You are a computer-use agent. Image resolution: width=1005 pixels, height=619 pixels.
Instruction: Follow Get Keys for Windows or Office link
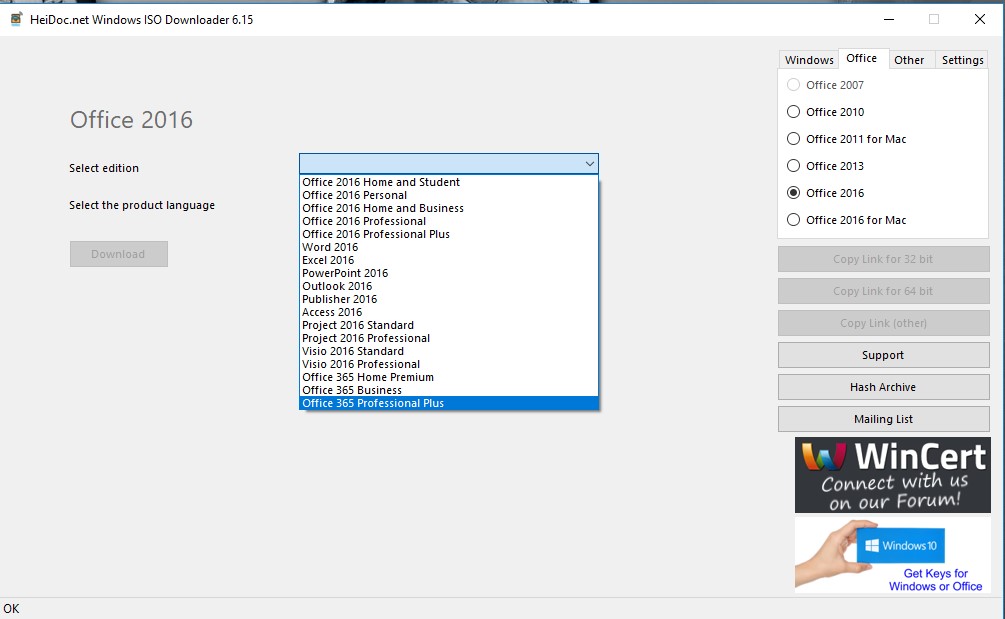[935, 580]
